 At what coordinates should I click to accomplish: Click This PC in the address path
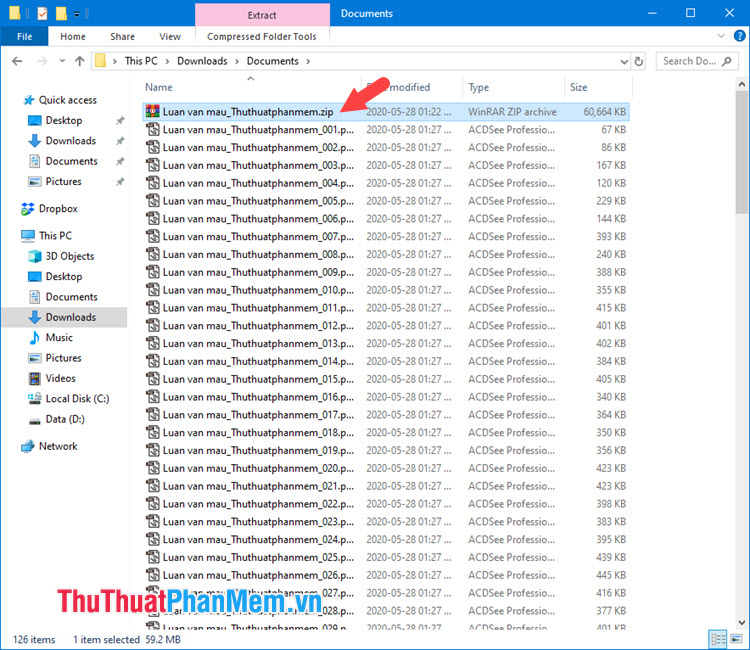click(x=141, y=61)
